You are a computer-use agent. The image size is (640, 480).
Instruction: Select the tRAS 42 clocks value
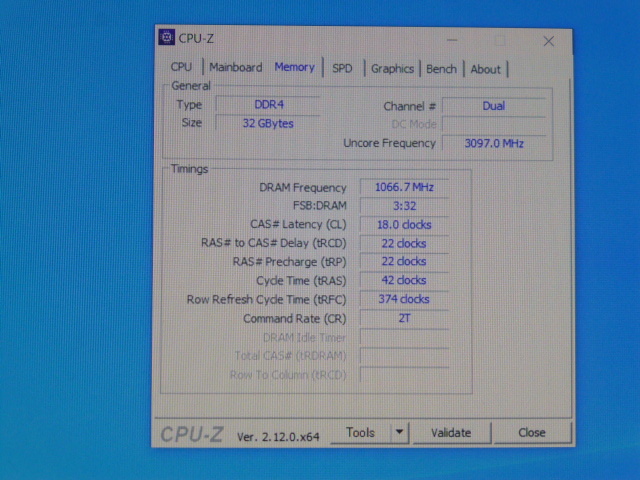(404, 280)
